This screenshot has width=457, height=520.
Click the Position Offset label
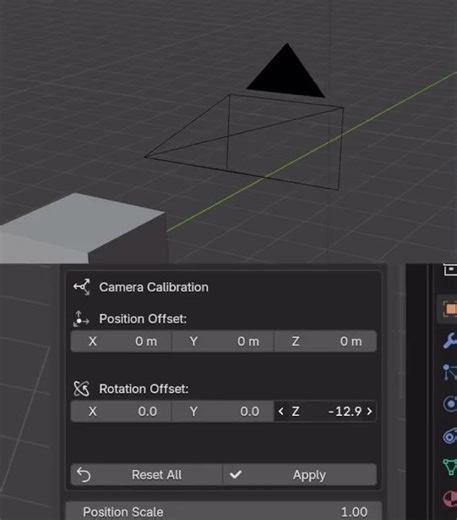click(x=143, y=319)
